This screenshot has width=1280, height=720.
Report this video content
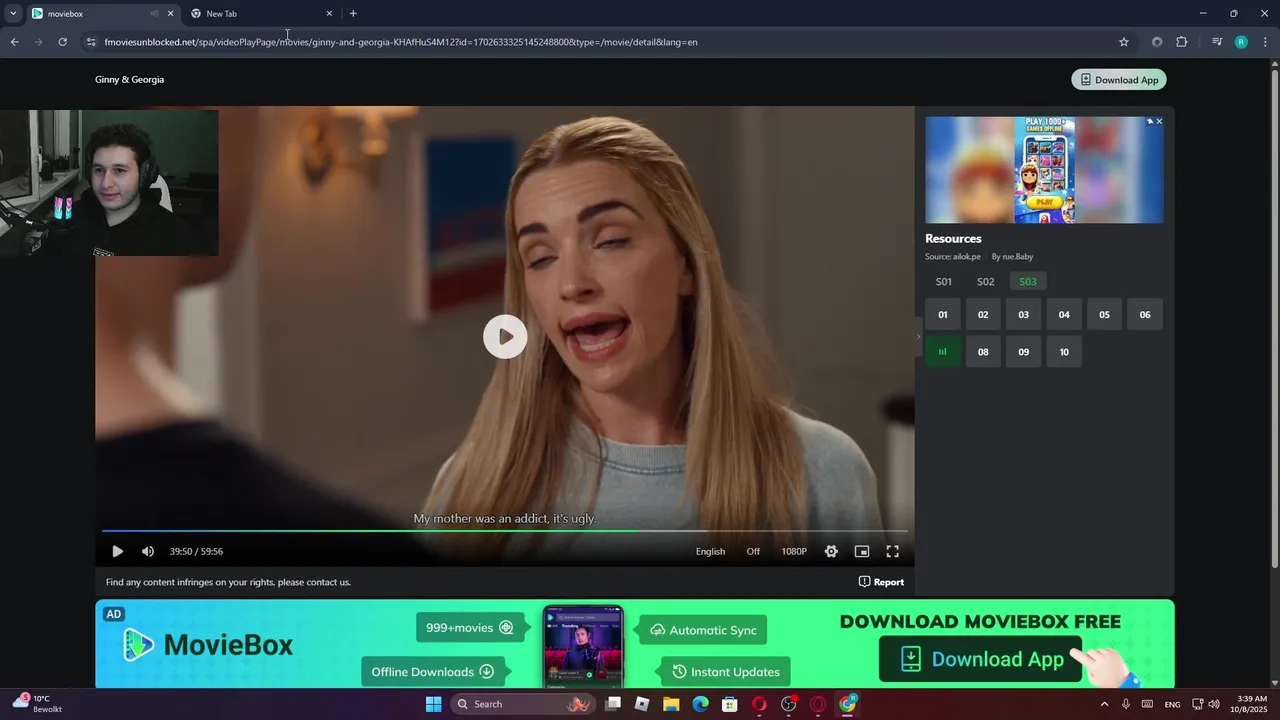(x=881, y=582)
